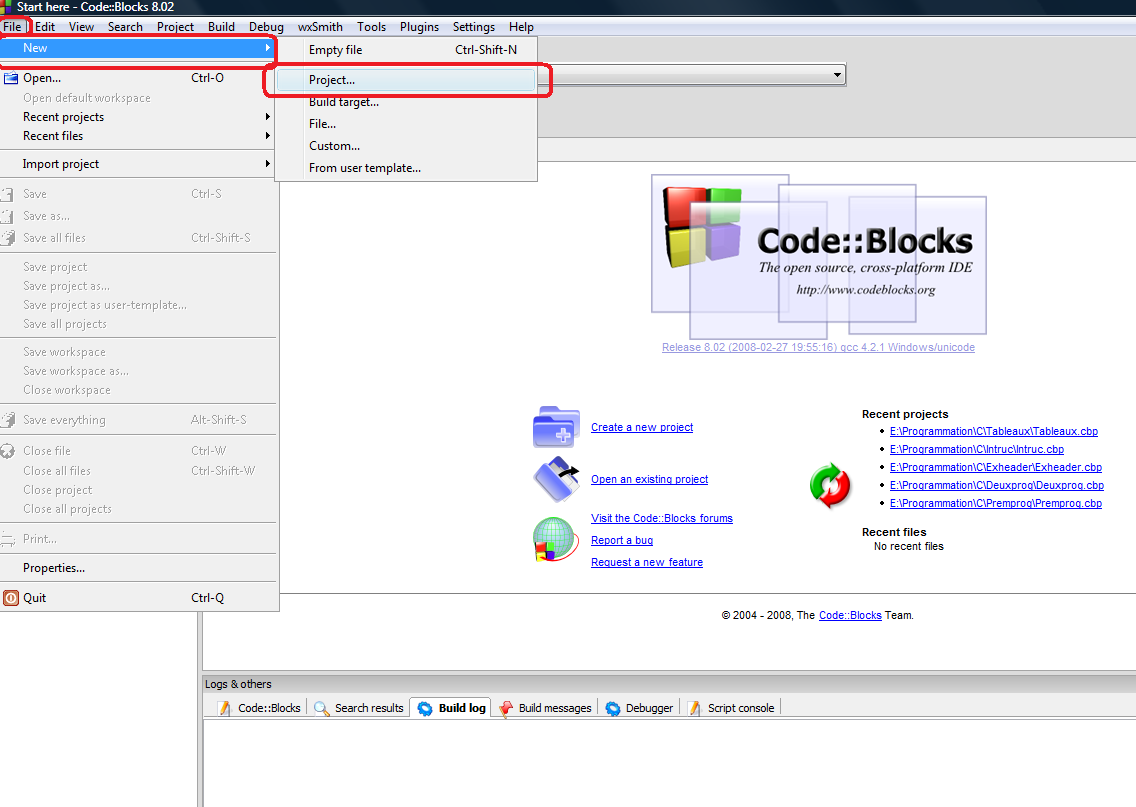Expand the Recent files submenu
1136x807 pixels.
138,135
